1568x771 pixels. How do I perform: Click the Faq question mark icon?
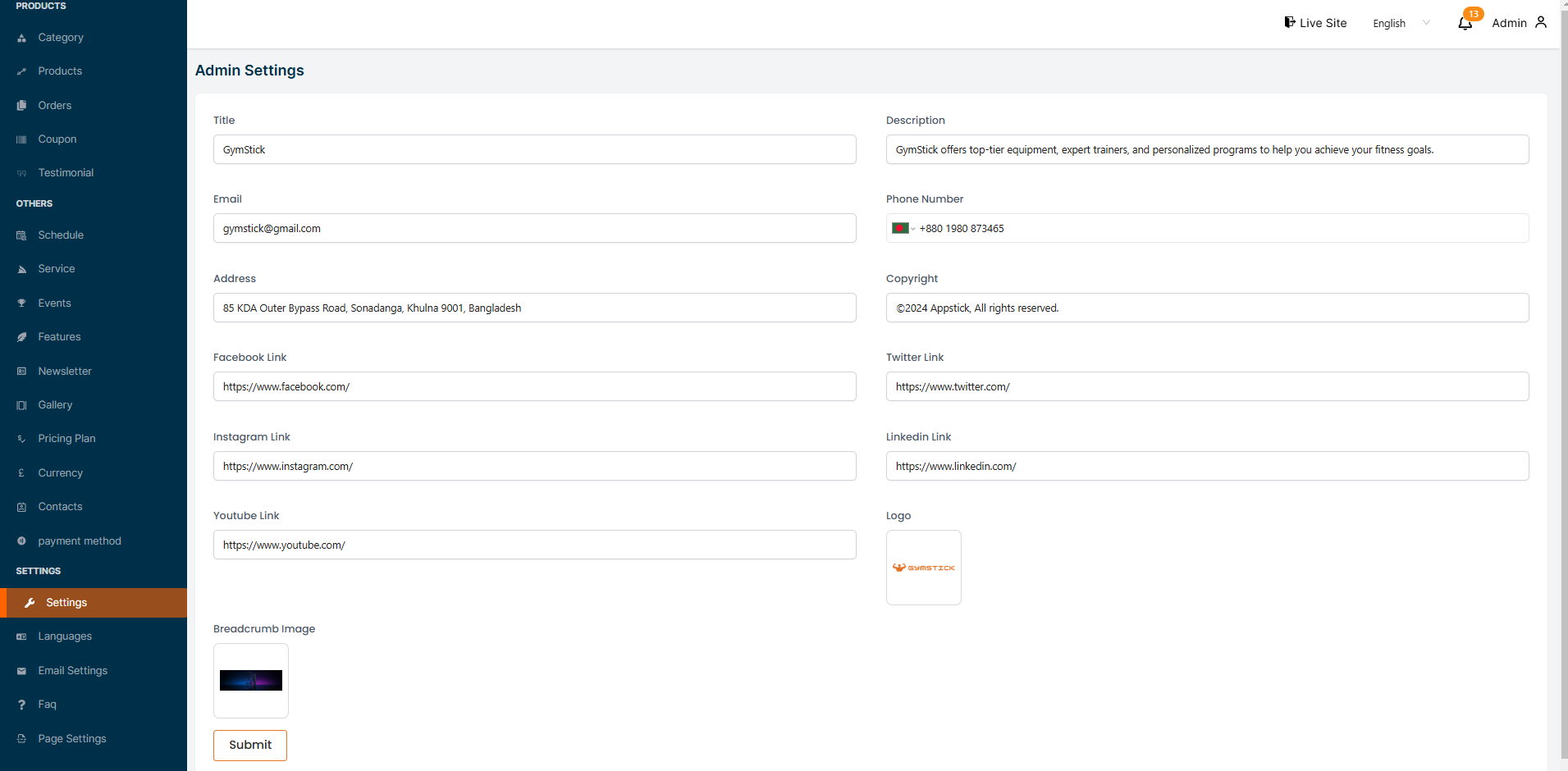click(x=21, y=705)
